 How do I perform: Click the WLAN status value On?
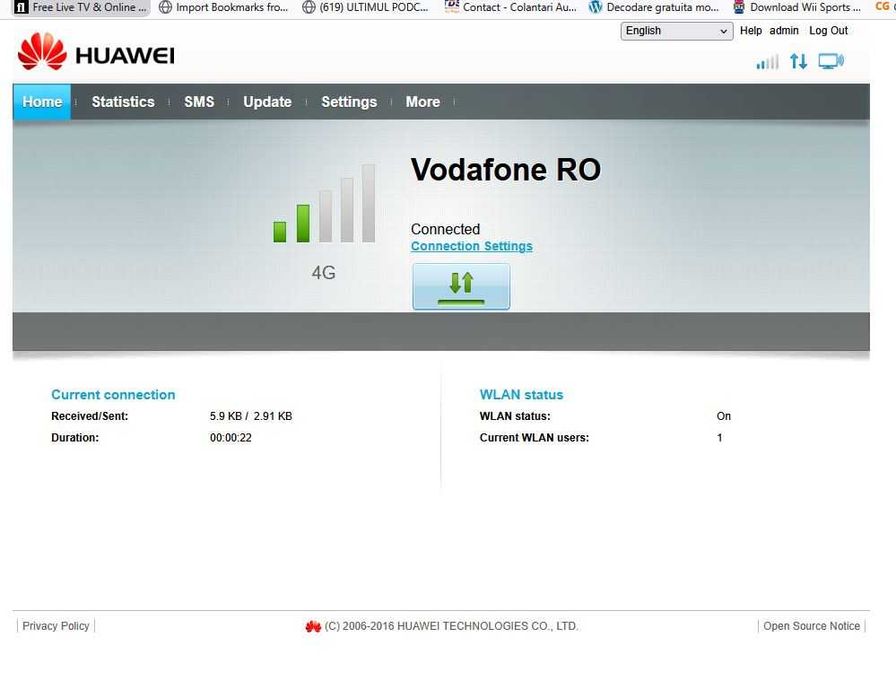click(723, 416)
